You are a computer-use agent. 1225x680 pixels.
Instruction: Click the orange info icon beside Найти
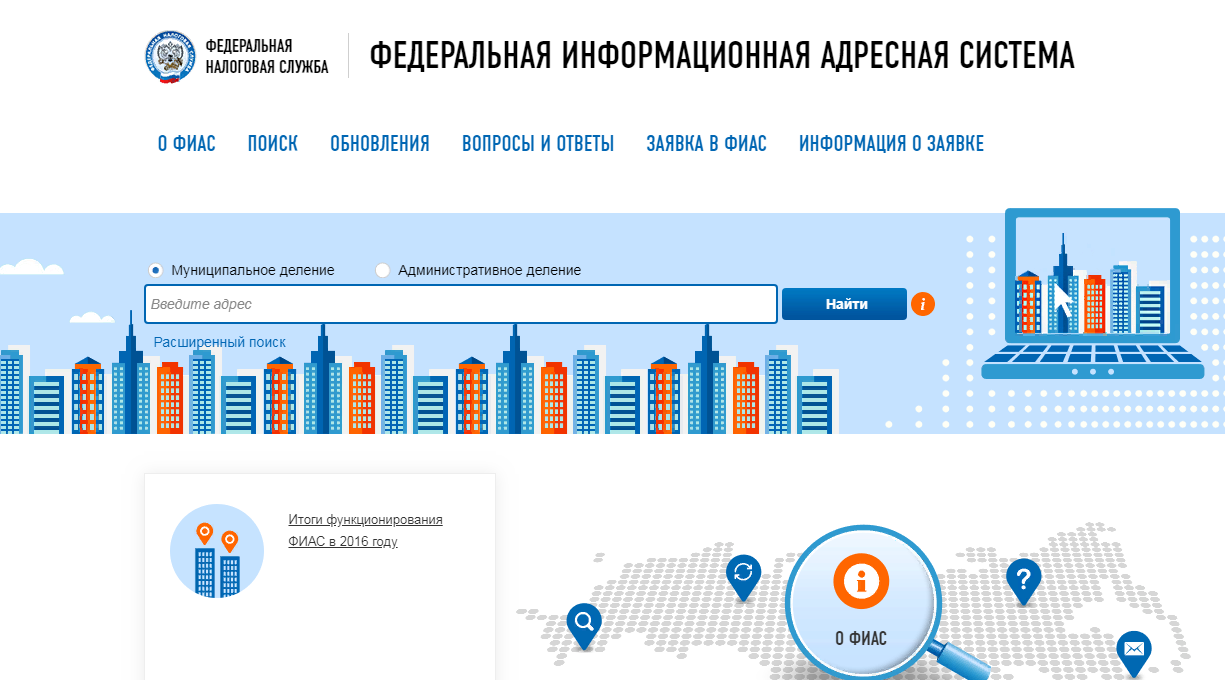(922, 304)
